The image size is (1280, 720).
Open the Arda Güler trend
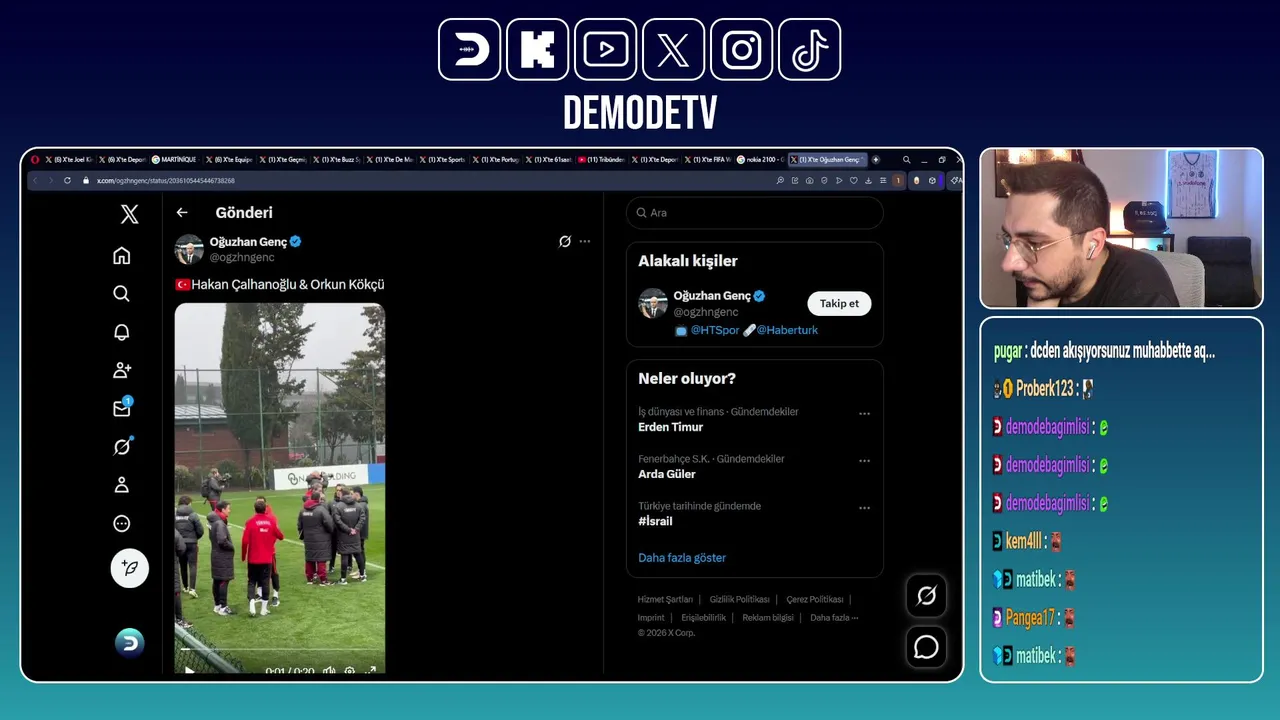click(x=667, y=474)
